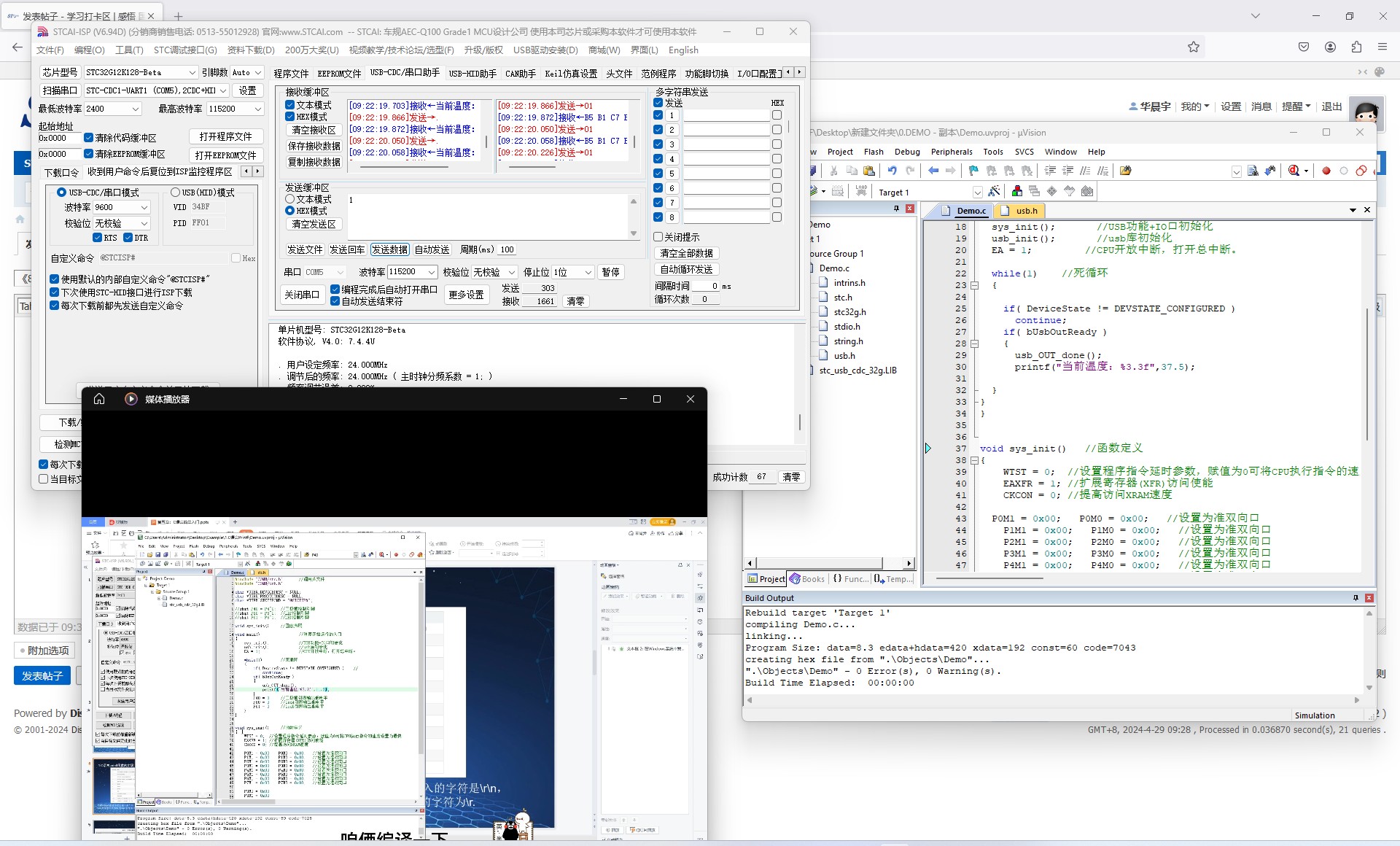This screenshot has width=1400, height=846.
Task: Select USB(HID)模式 radio button
Action: [x=175, y=193]
